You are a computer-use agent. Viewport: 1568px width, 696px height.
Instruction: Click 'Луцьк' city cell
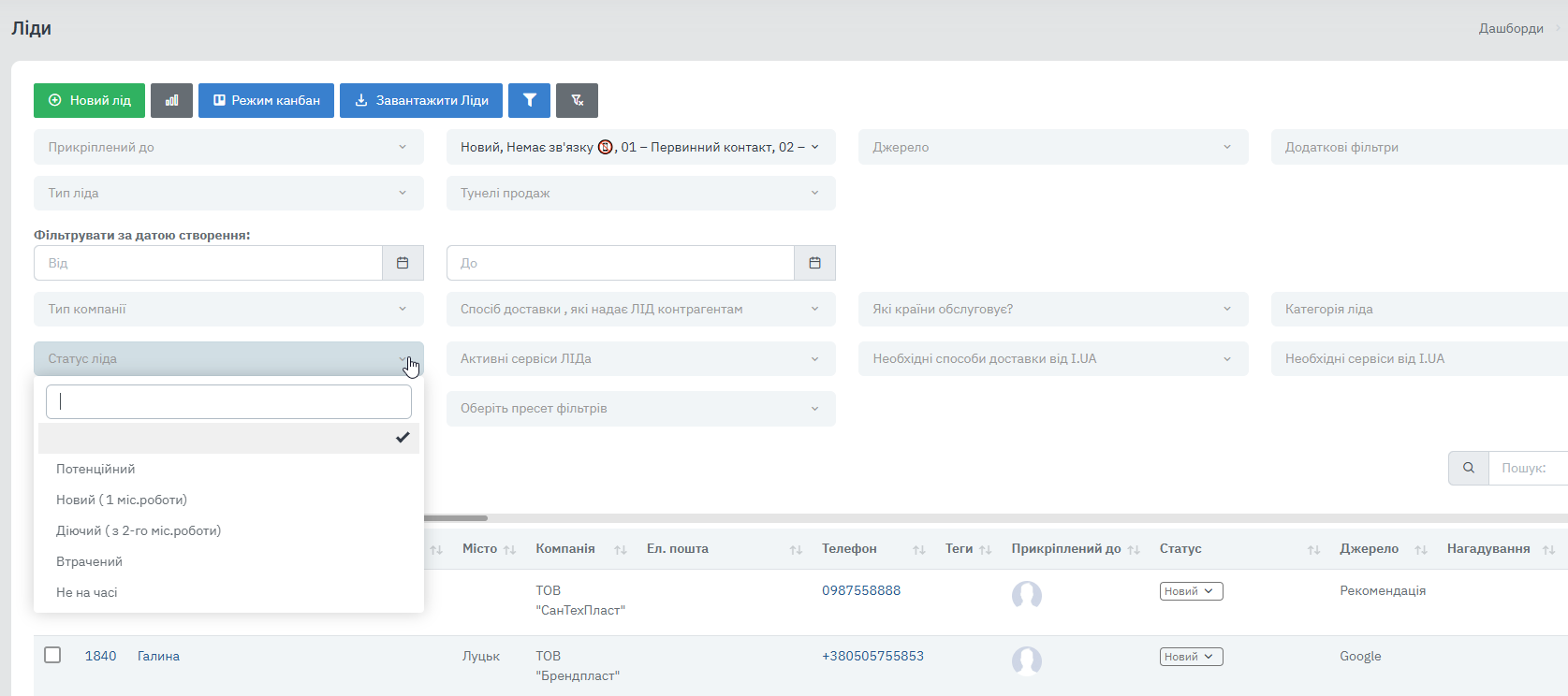[x=481, y=656]
